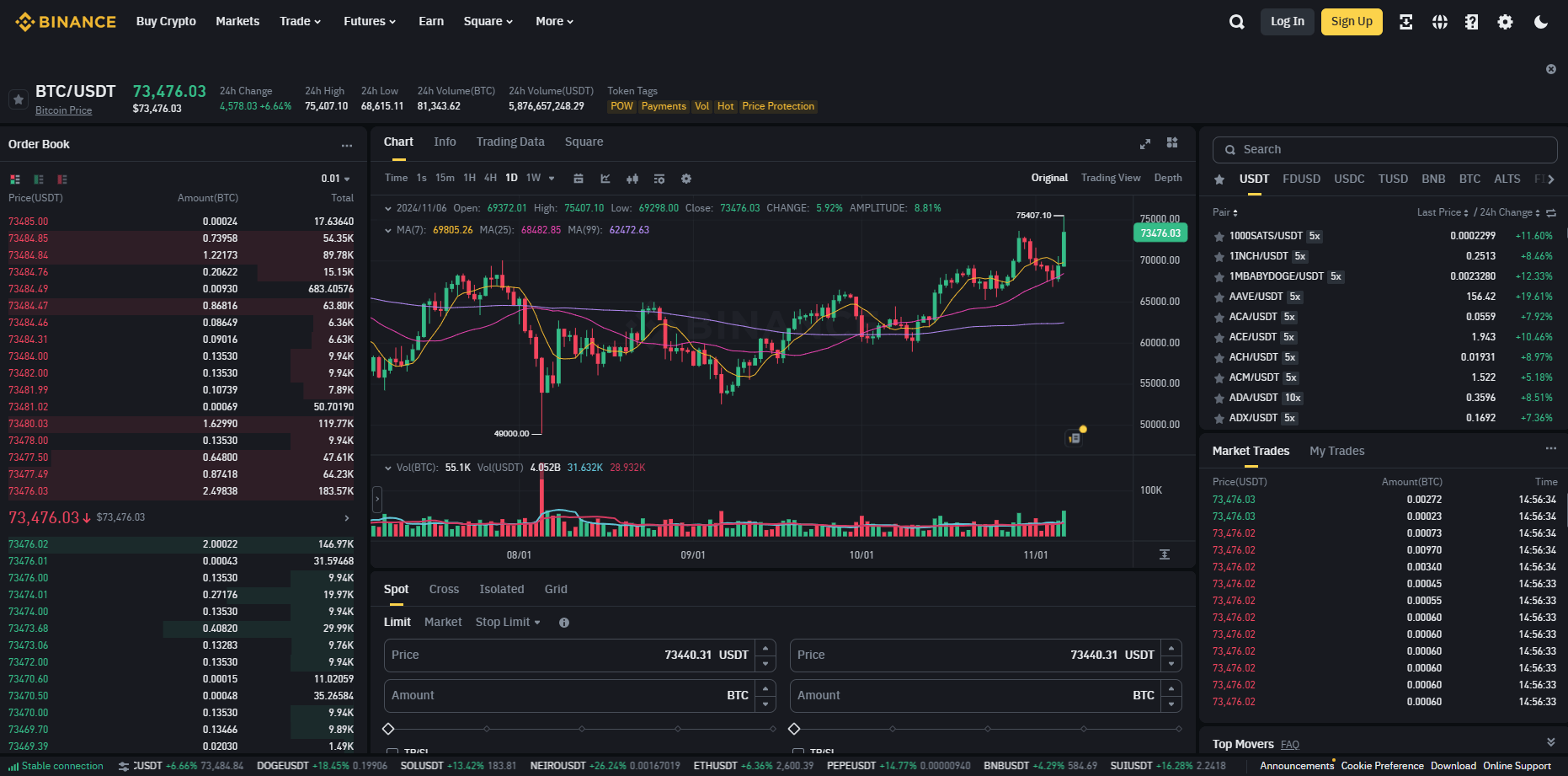Viewport: 1568px width, 776px height.
Task: Switch chart to Depth mode
Action: coord(1168,178)
